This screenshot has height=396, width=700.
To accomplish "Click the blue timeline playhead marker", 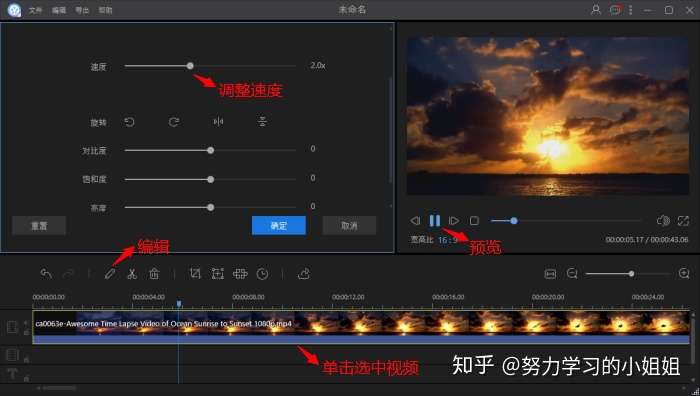I will point(179,304).
